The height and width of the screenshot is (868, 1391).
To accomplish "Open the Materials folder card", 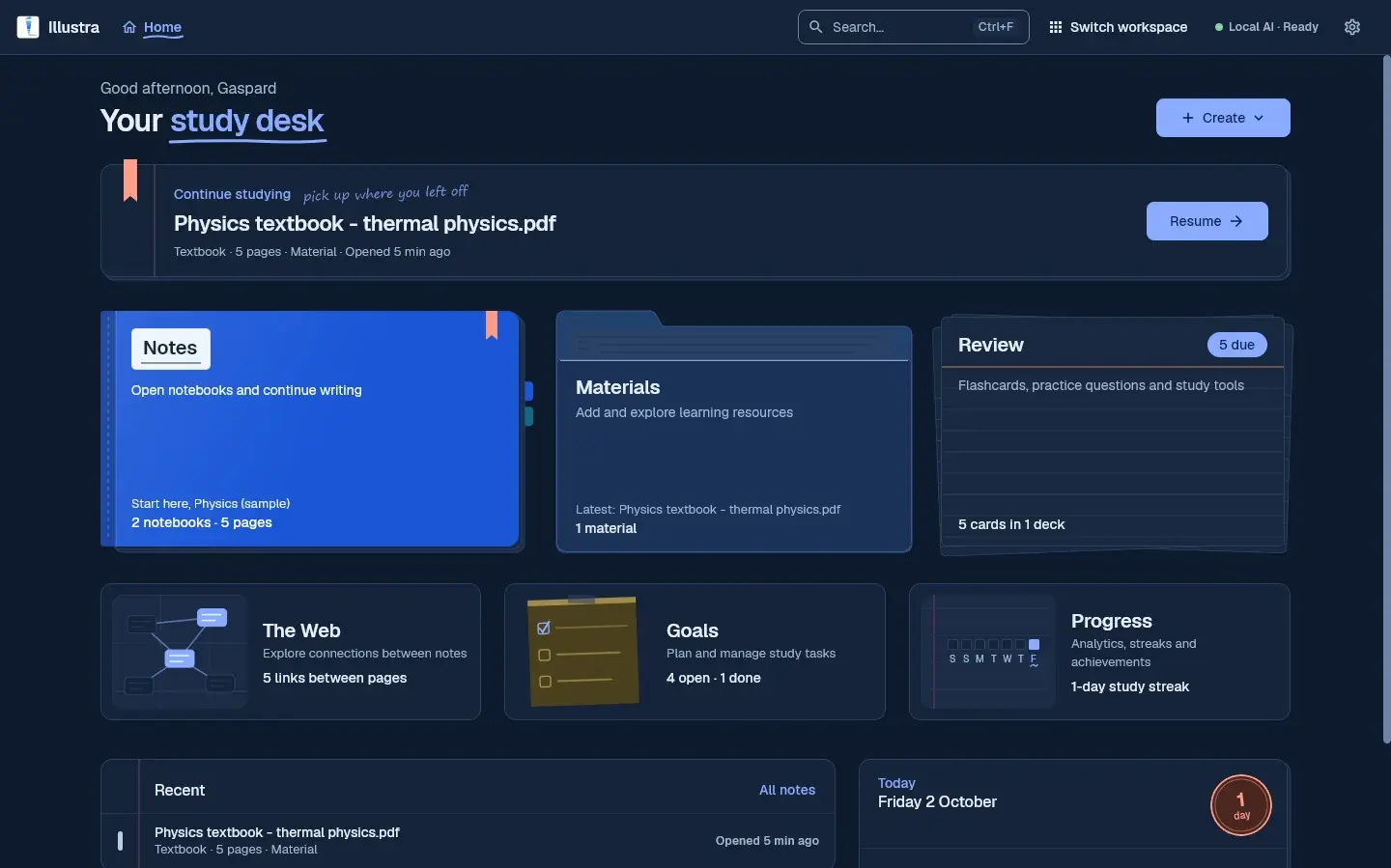I will pos(734,432).
